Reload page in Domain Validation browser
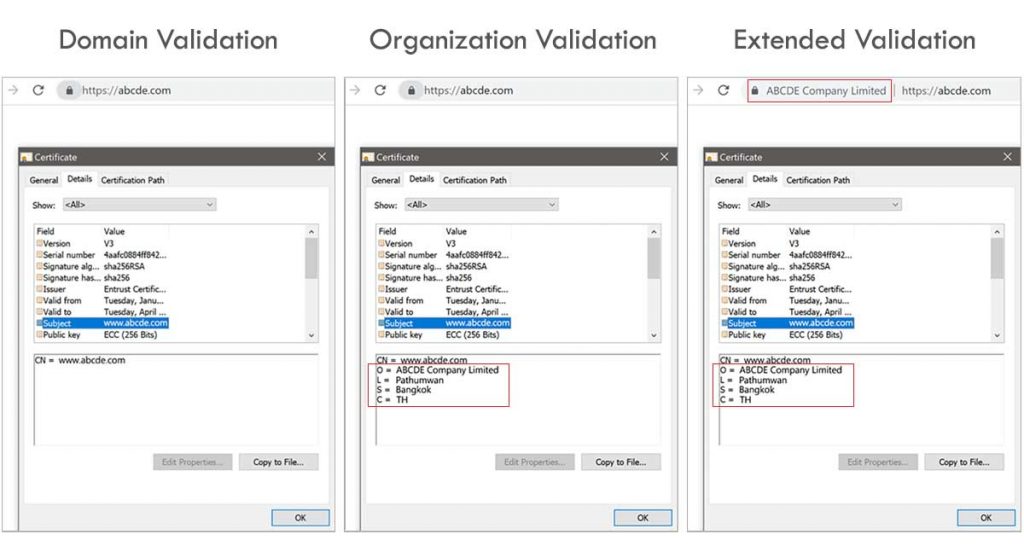 (x=39, y=90)
